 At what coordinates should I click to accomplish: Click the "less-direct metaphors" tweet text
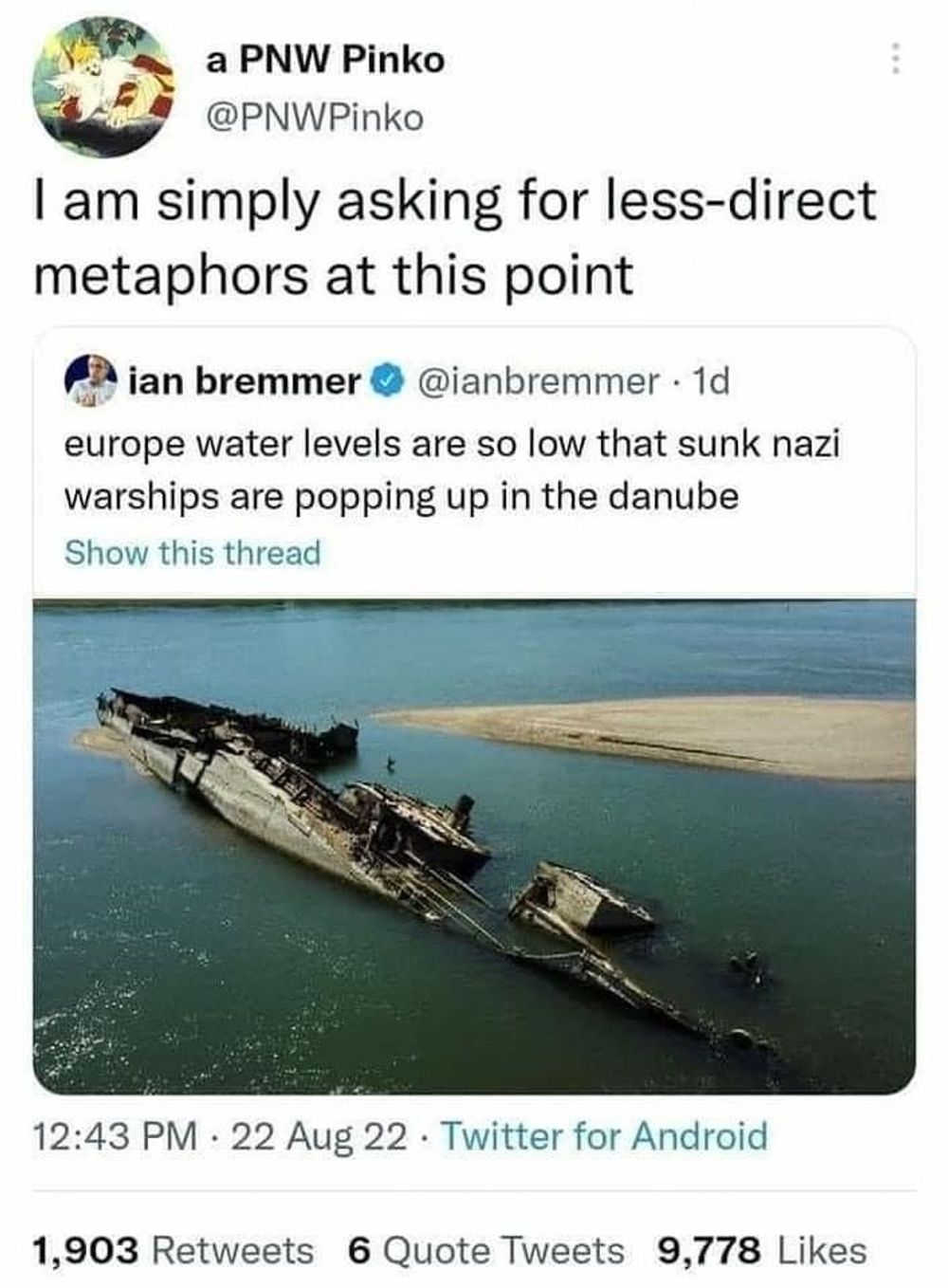[x=455, y=237]
